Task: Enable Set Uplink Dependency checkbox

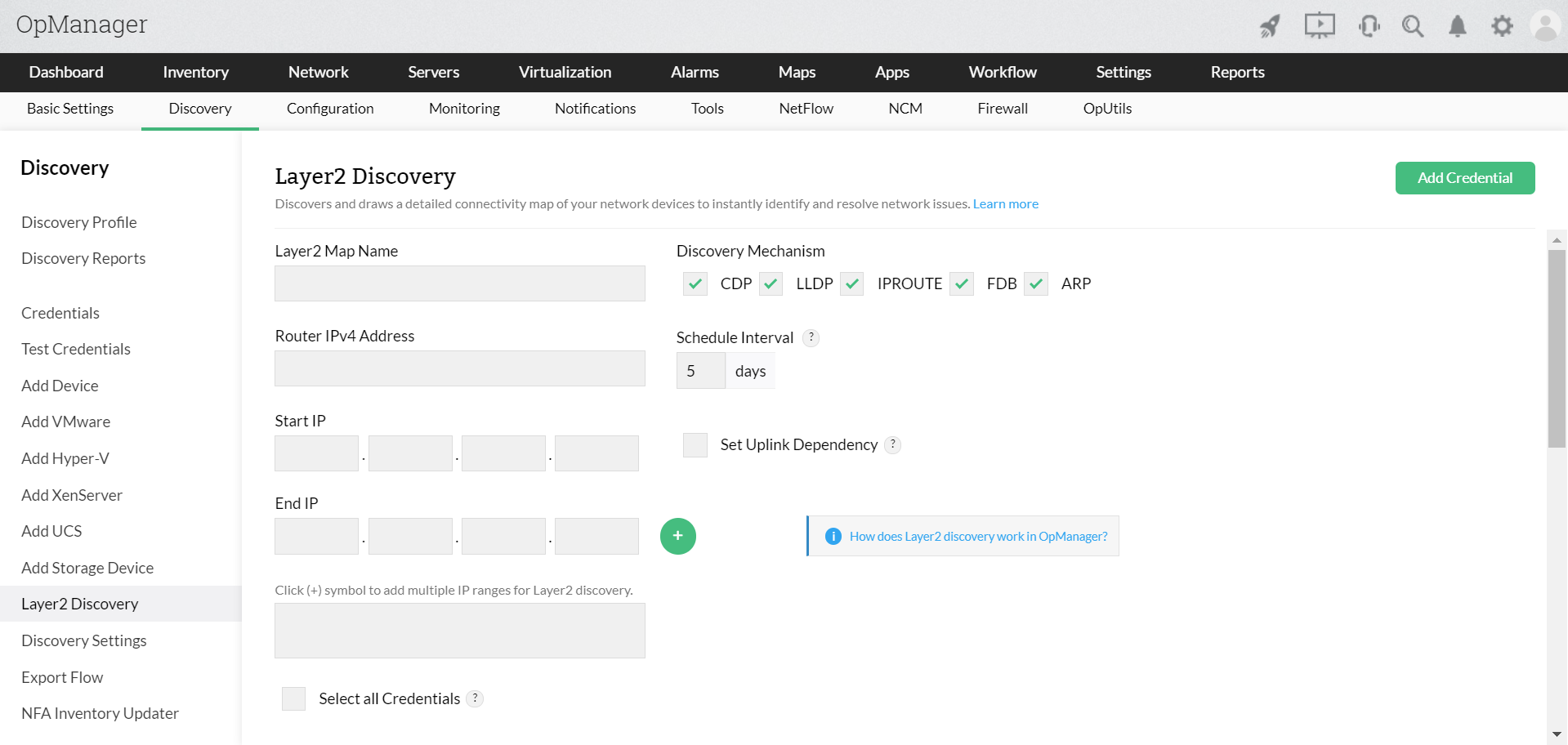Action: tap(695, 445)
